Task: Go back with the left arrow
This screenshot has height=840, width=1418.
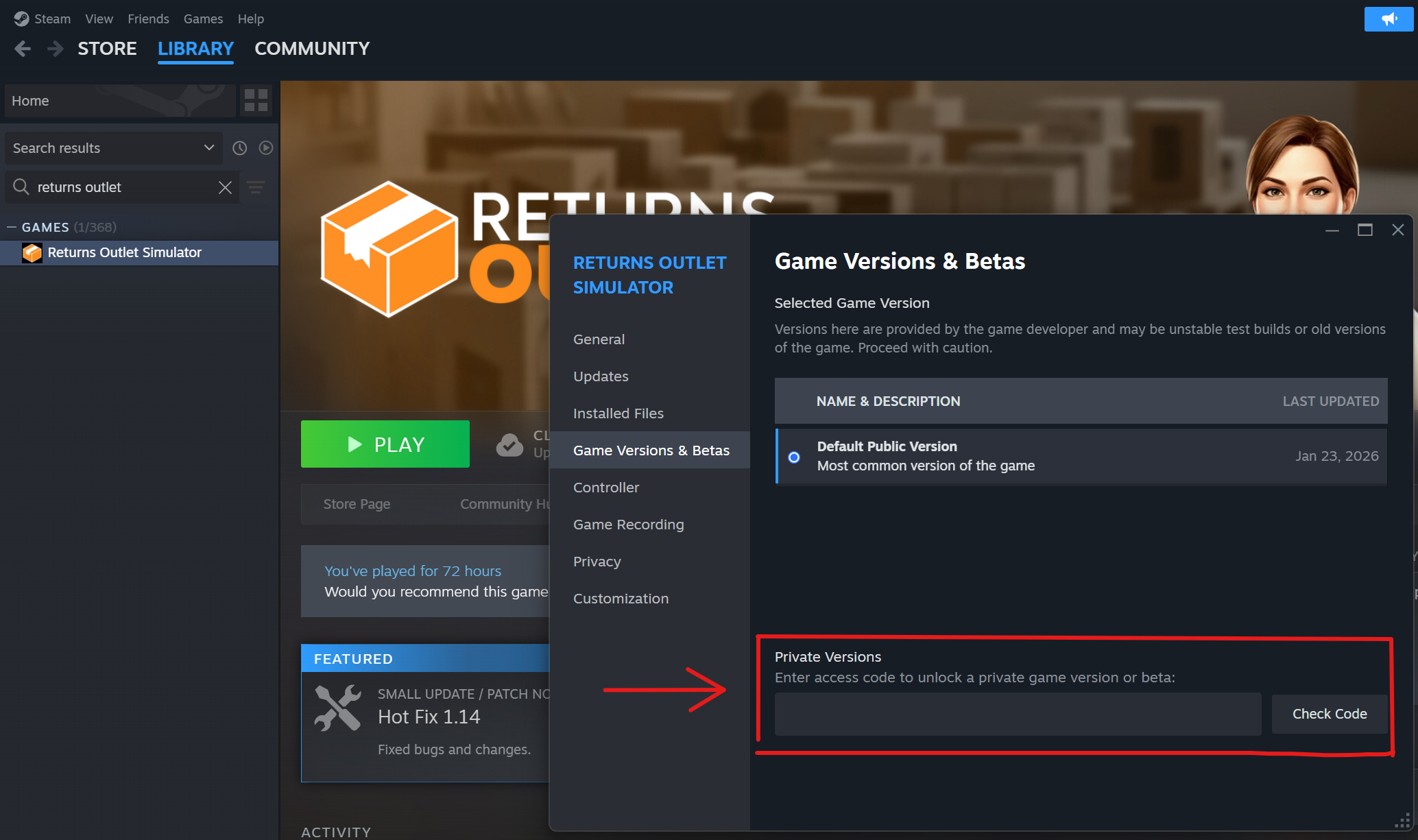Action: coord(23,49)
